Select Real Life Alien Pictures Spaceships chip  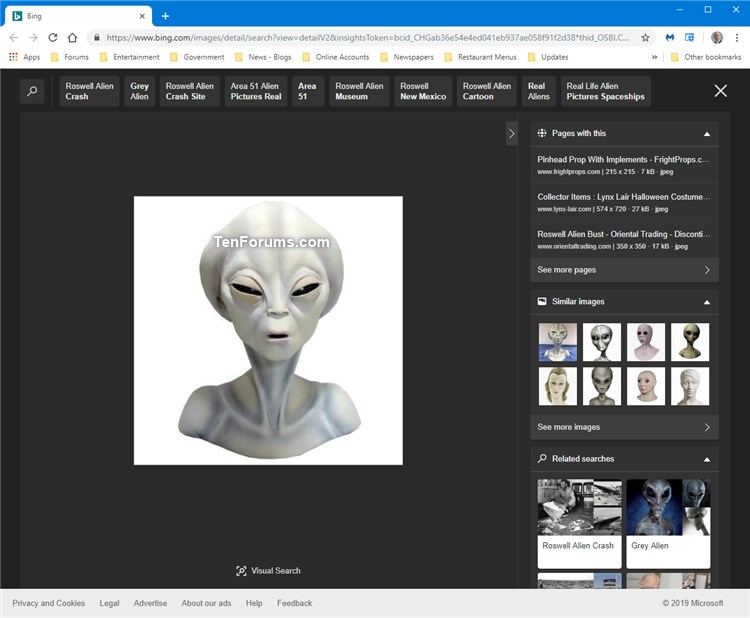[x=606, y=91]
